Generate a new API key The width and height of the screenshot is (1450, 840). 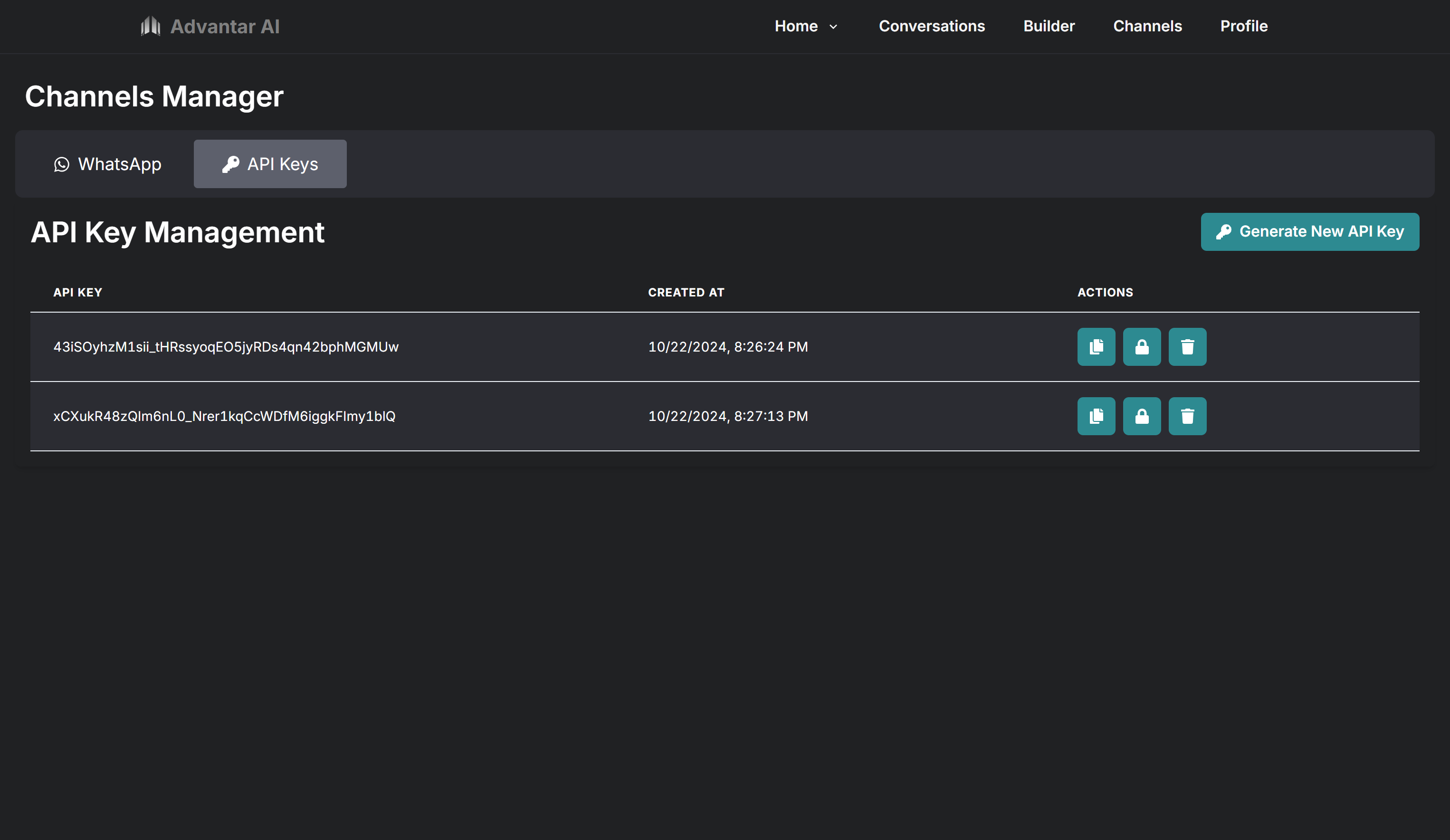point(1309,231)
